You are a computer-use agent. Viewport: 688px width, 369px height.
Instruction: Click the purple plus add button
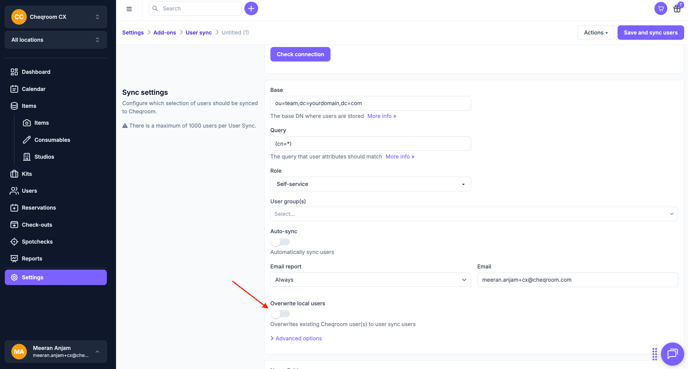[x=251, y=8]
